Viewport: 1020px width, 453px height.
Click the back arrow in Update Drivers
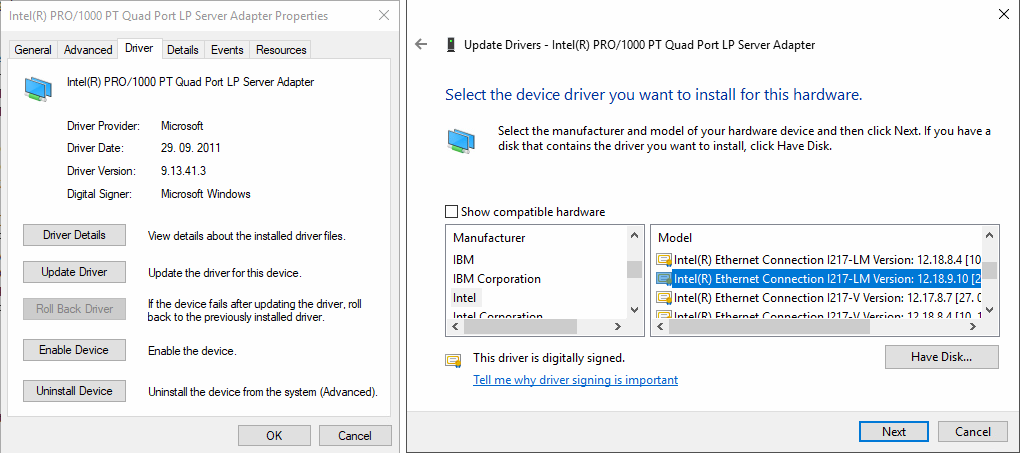pyautogui.click(x=422, y=44)
